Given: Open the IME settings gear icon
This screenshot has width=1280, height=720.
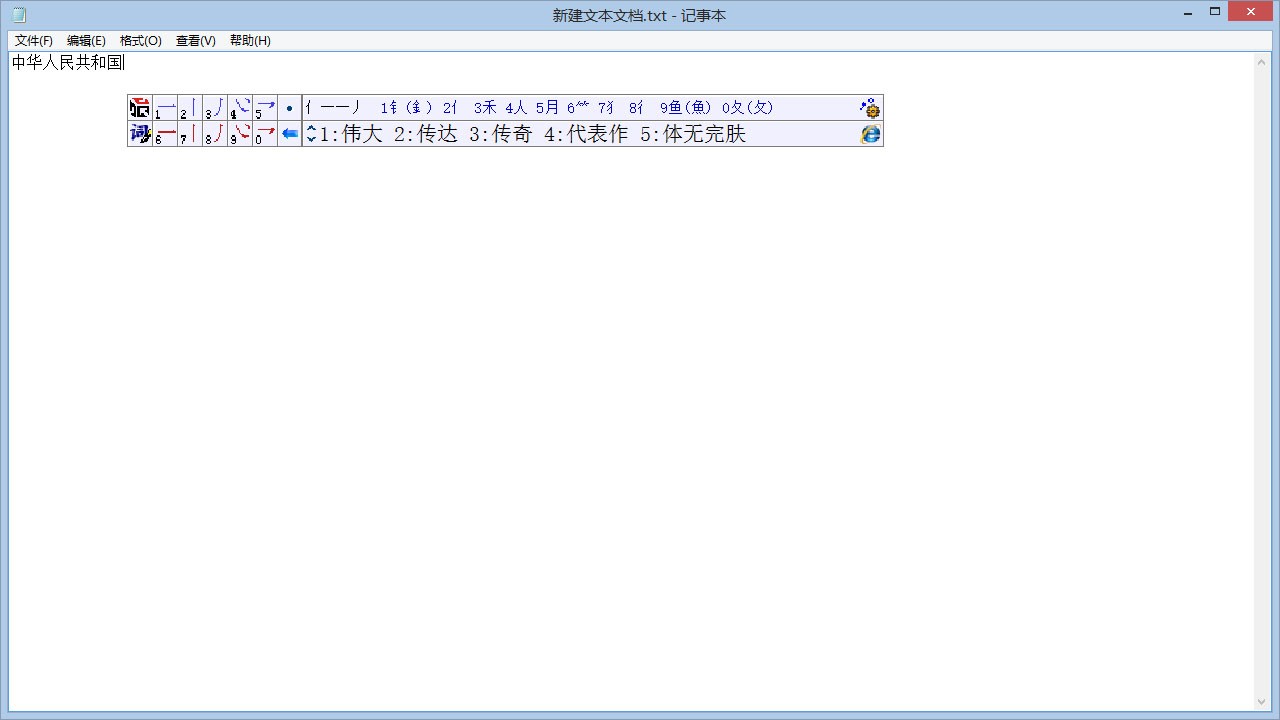Looking at the screenshot, I should [870, 108].
